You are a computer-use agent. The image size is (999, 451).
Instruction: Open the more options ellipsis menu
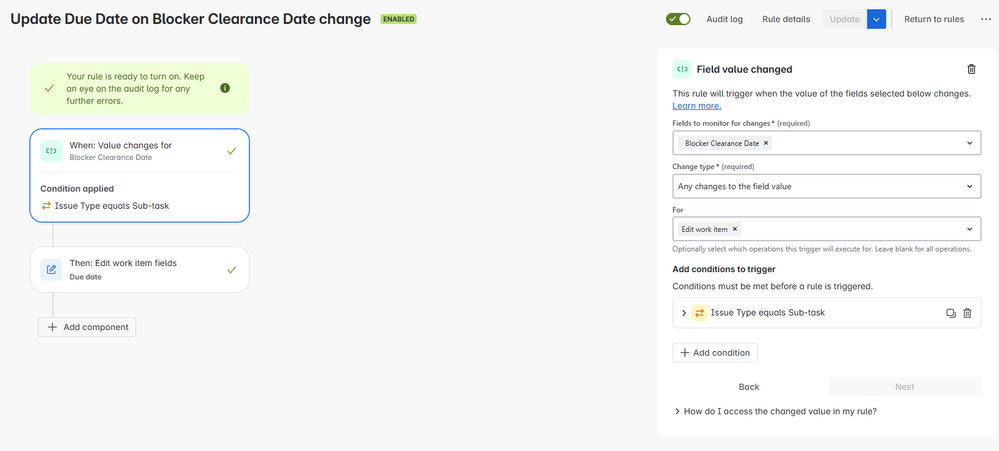(x=986, y=19)
